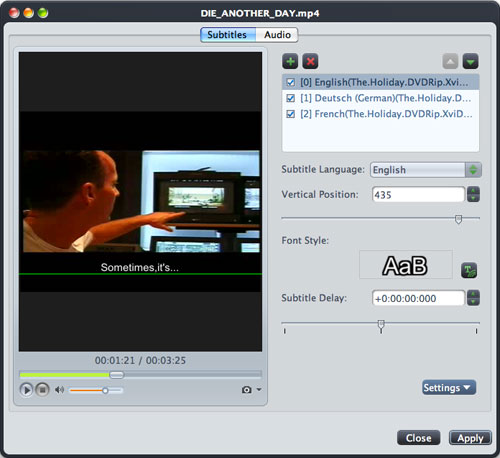Uncheck the [2] French subtitle checkbox
This screenshot has width=500, height=458.
[291, 114]
